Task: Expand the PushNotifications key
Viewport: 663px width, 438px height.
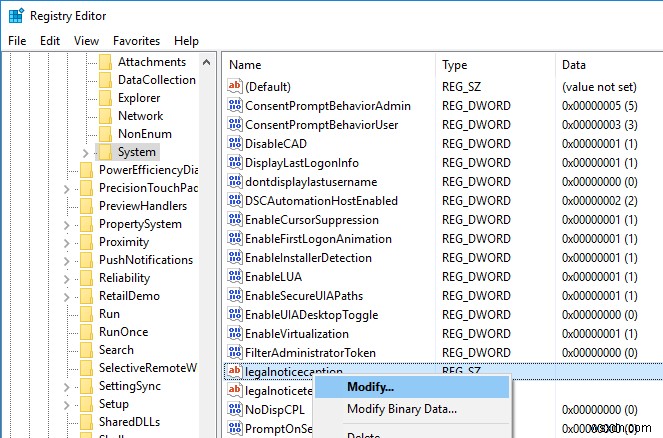Action: click(x=66, y=261)
